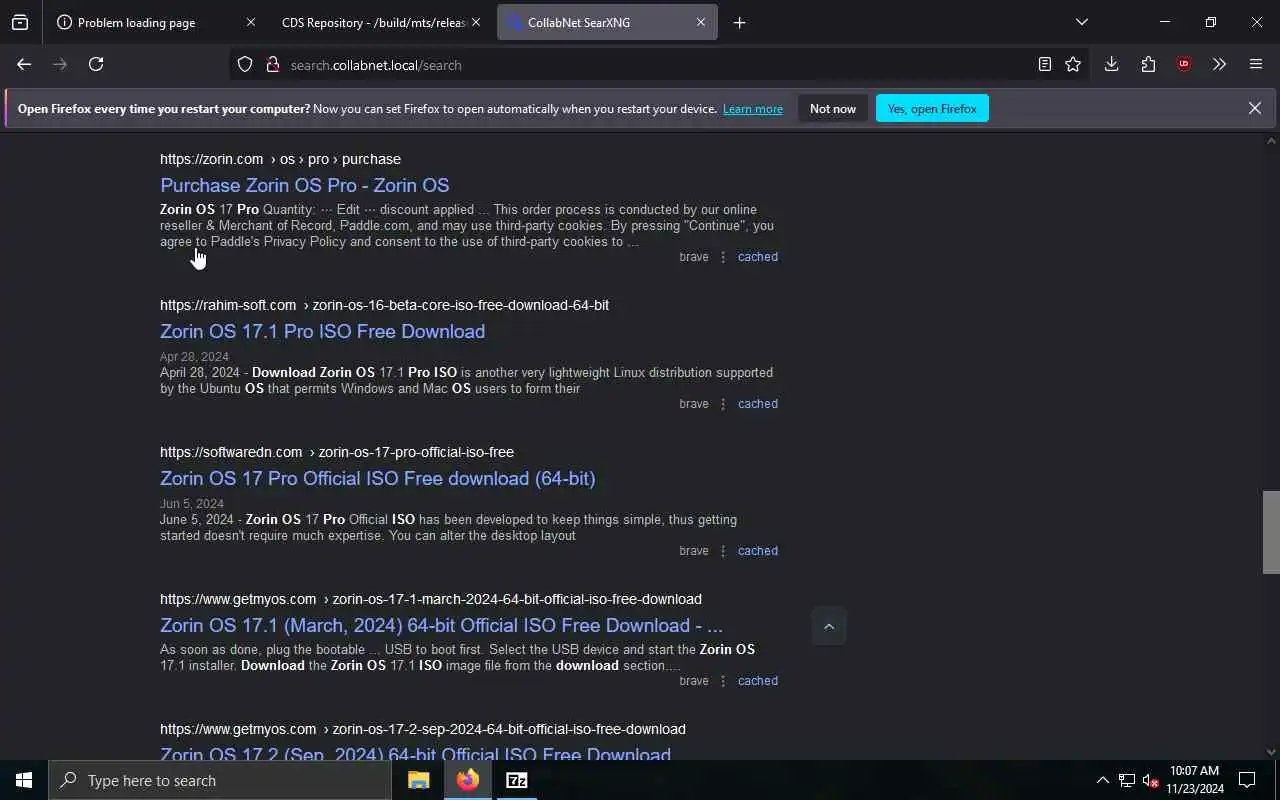Open File Explorer from taskbar
The image size is (1280, 800).
pos(418,780)
